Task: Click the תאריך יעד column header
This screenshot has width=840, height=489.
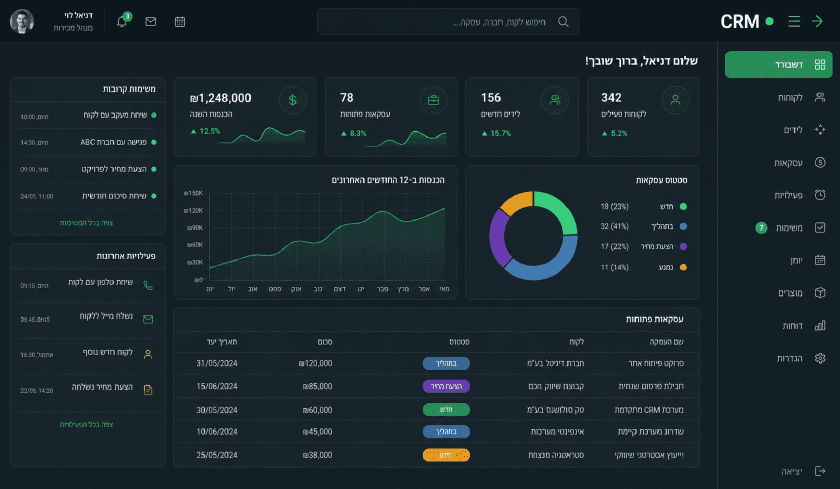Action: tap(222, 342)
